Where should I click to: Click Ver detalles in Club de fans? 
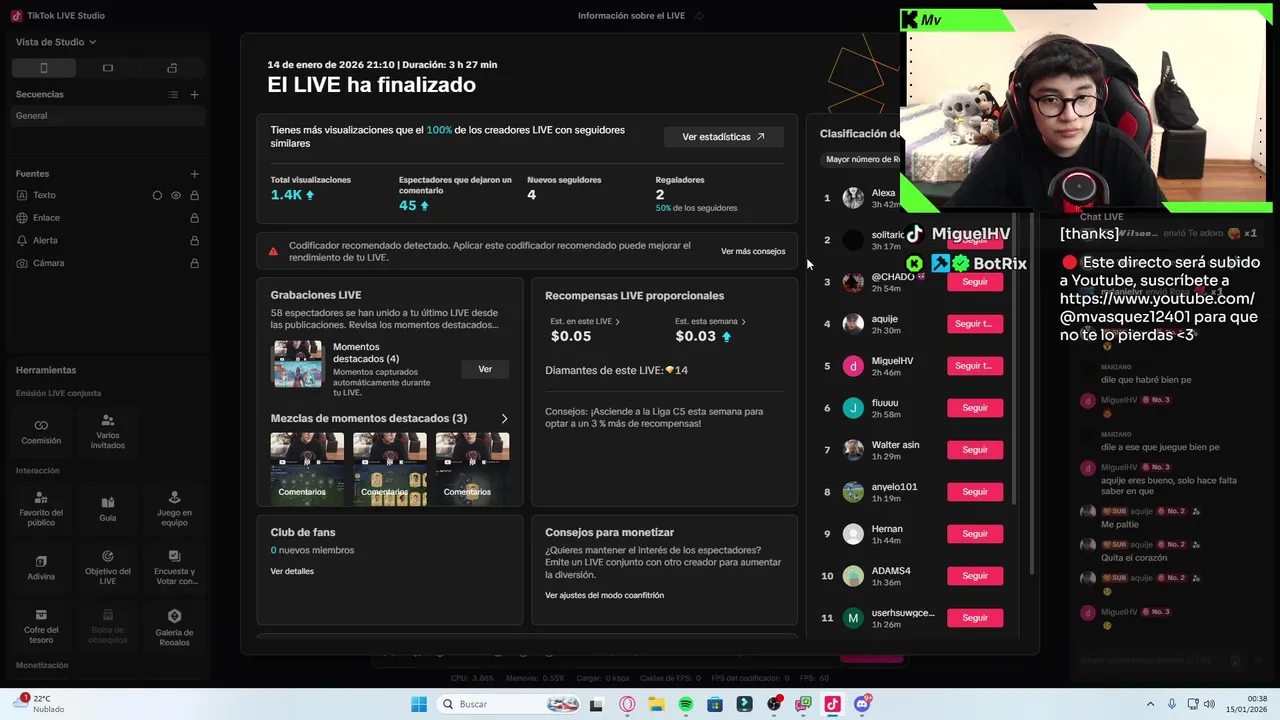[292, 572]
